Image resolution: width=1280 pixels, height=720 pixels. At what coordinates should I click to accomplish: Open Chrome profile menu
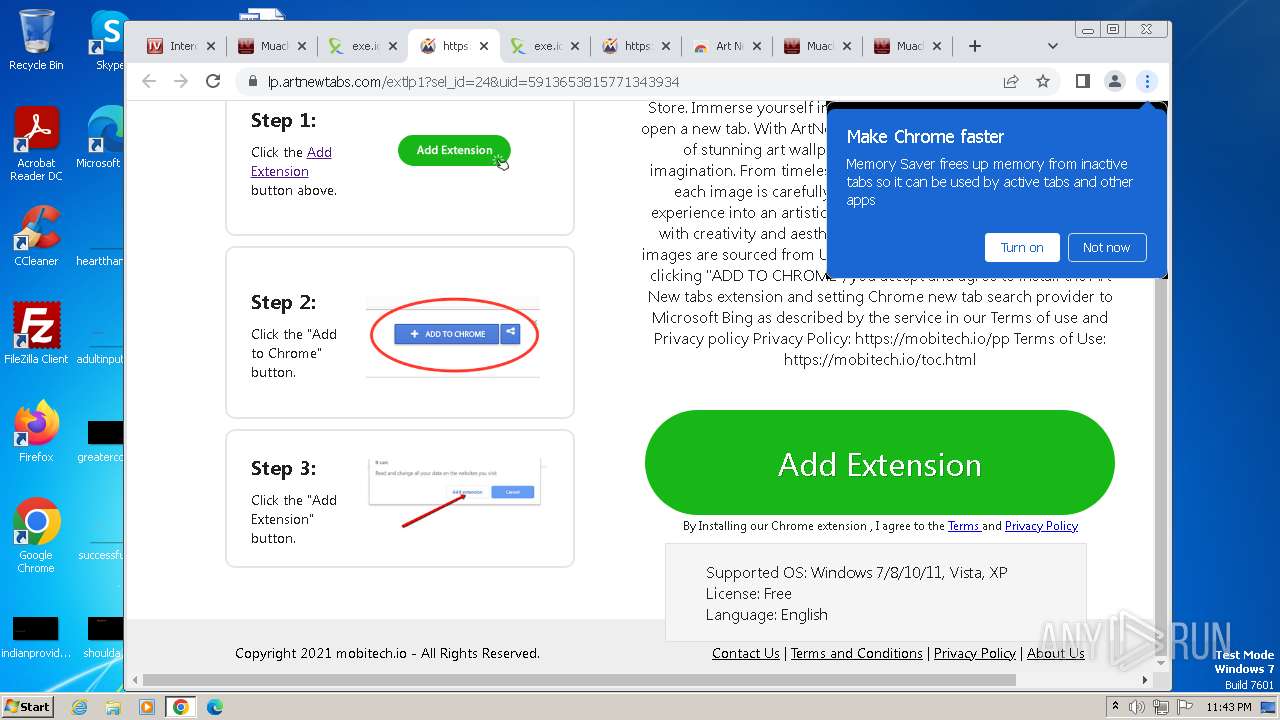[x=1114, y=81]
